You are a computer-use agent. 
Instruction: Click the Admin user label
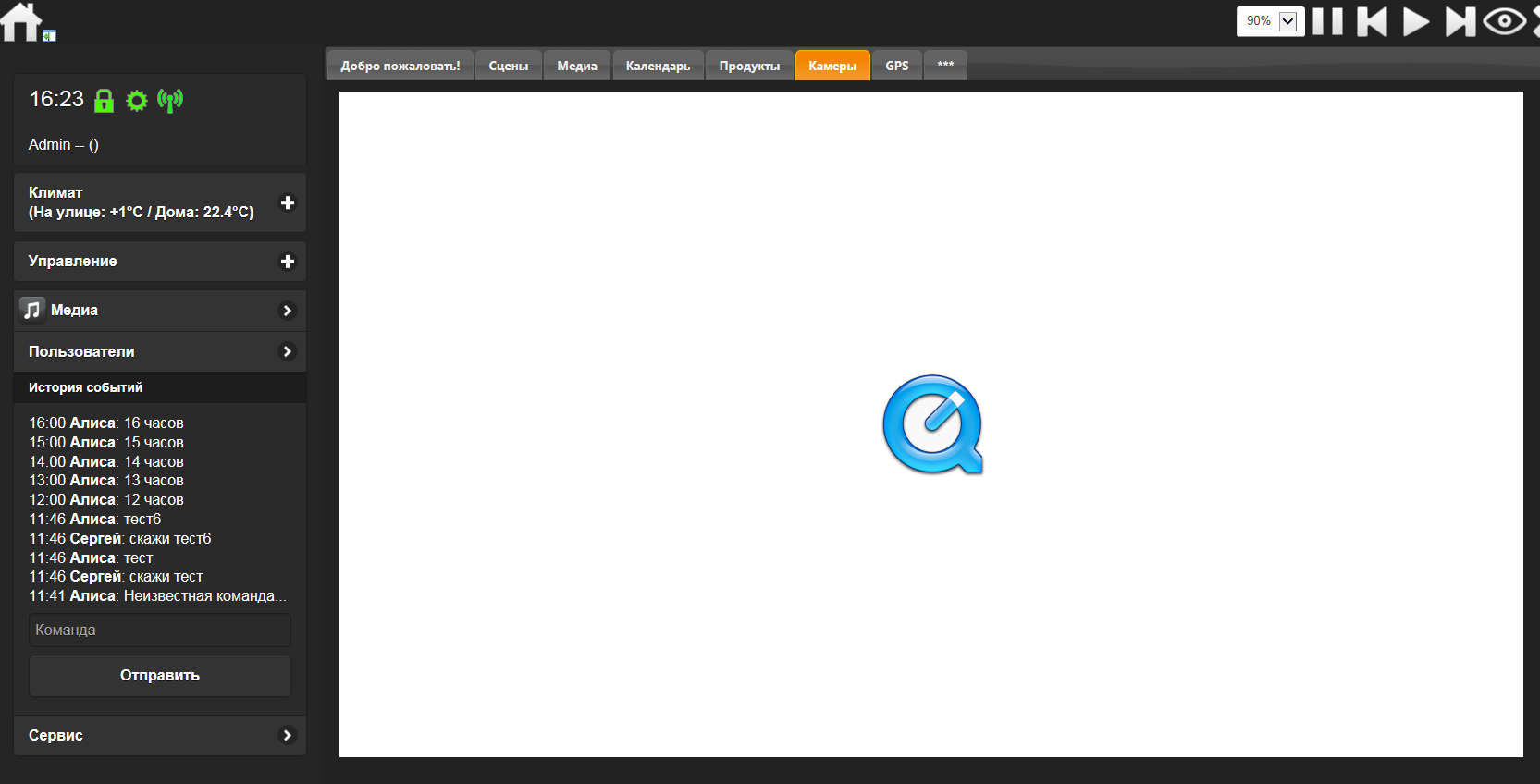(64, 144)
